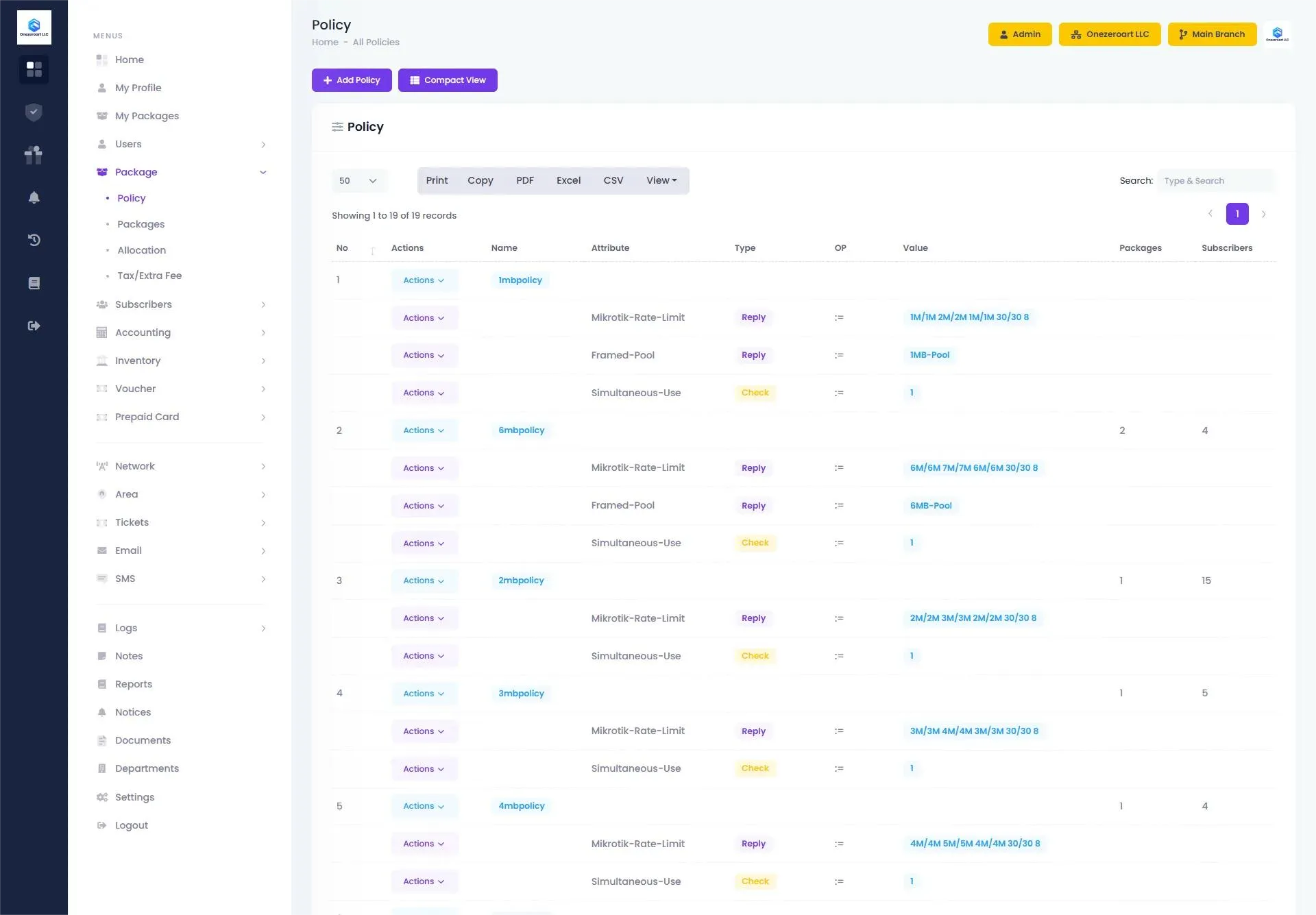Click the Type & Search input field
Viewport: 1316px width, 915px height.
(x=1215, y=181)
